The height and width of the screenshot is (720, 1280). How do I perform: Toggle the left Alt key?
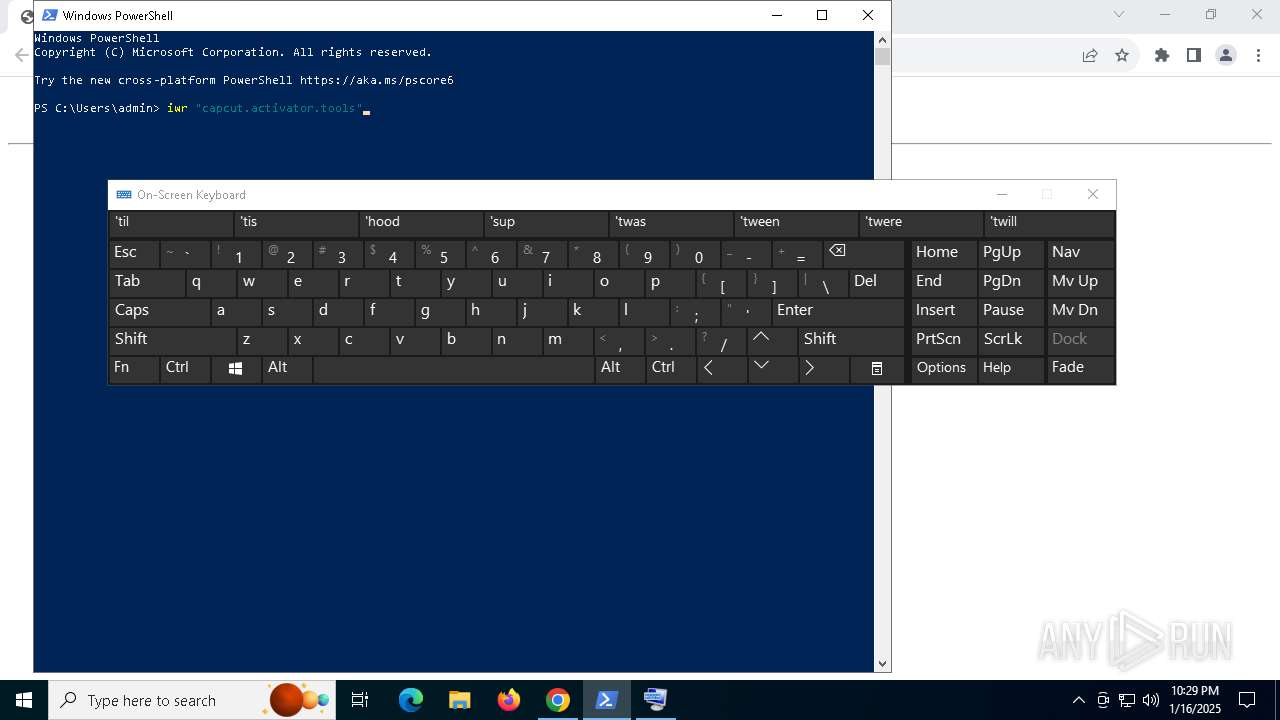coord(287,368)
